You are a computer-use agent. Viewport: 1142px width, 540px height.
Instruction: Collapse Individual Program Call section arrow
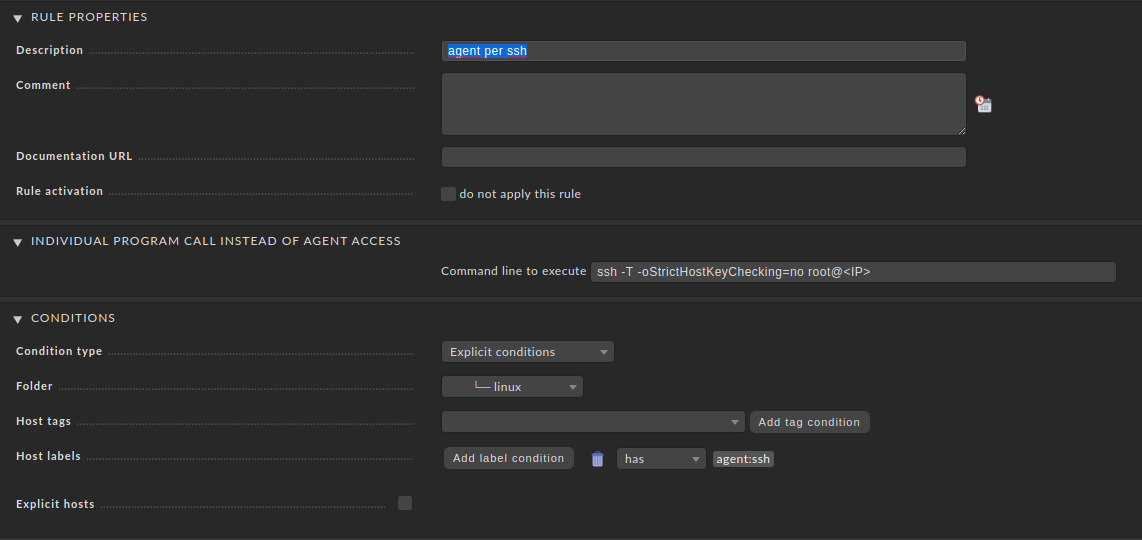click(x=17, y=242)
